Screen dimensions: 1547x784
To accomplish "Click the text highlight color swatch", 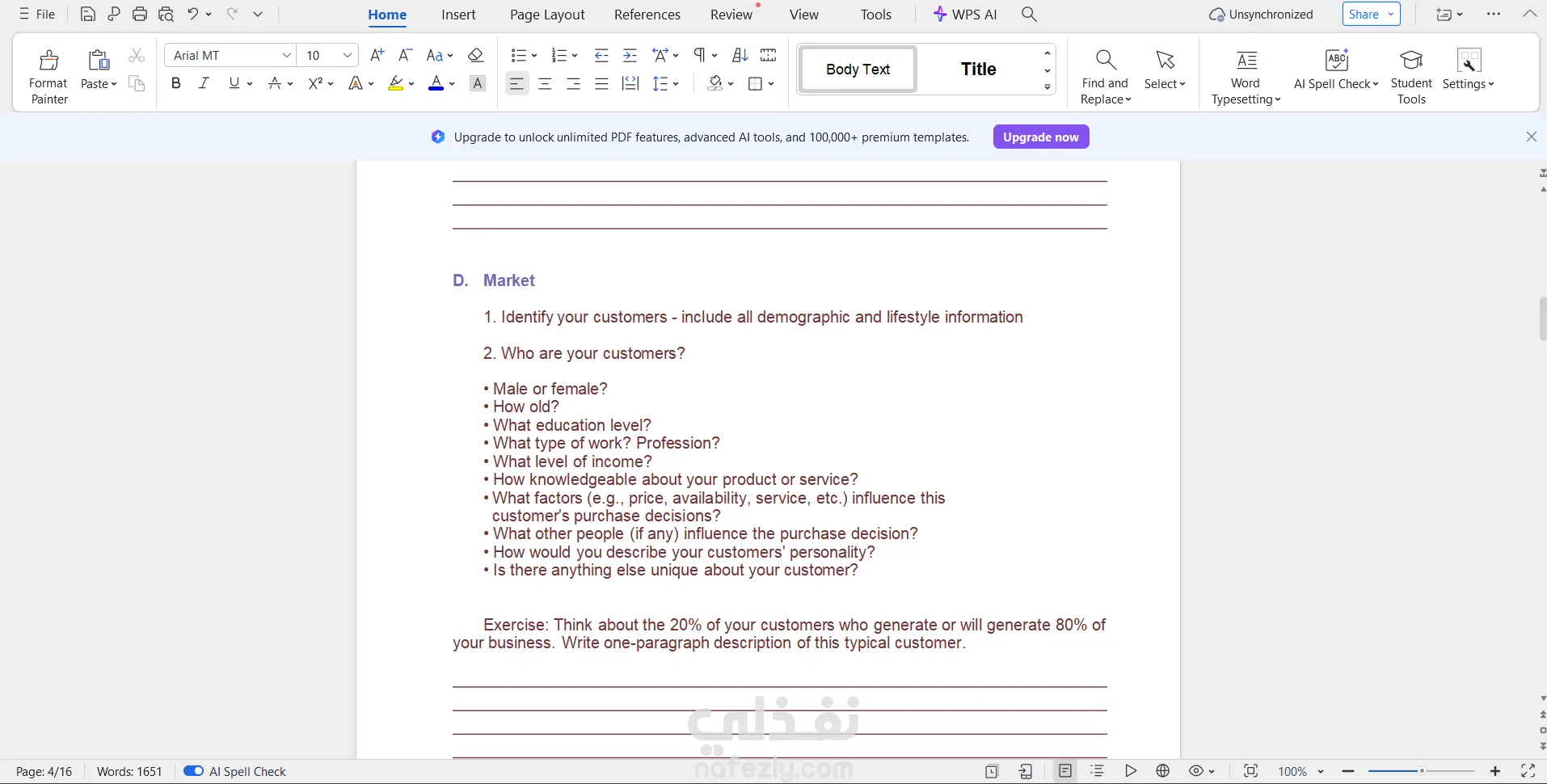I will click(395, 83).
